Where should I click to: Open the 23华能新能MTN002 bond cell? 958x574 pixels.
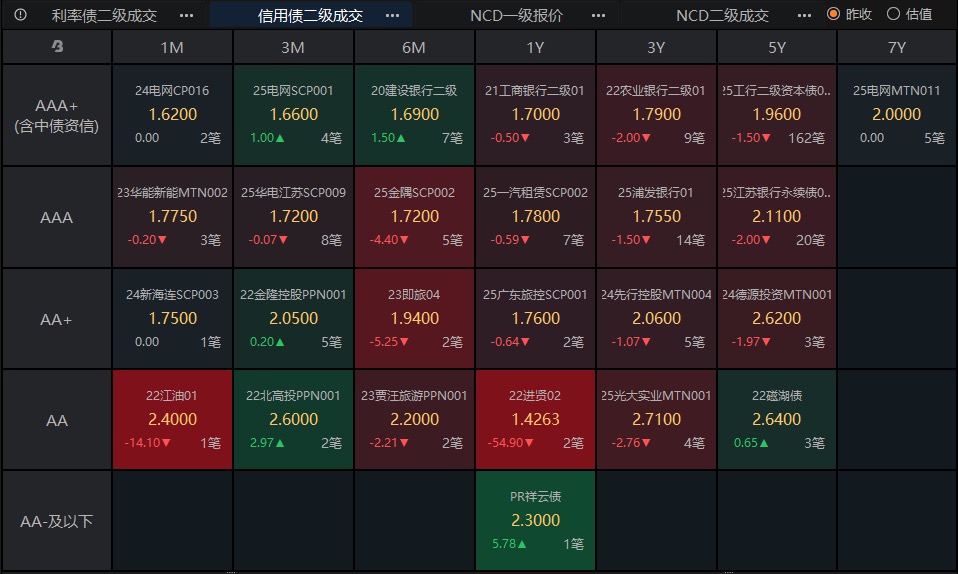point(172,217)
